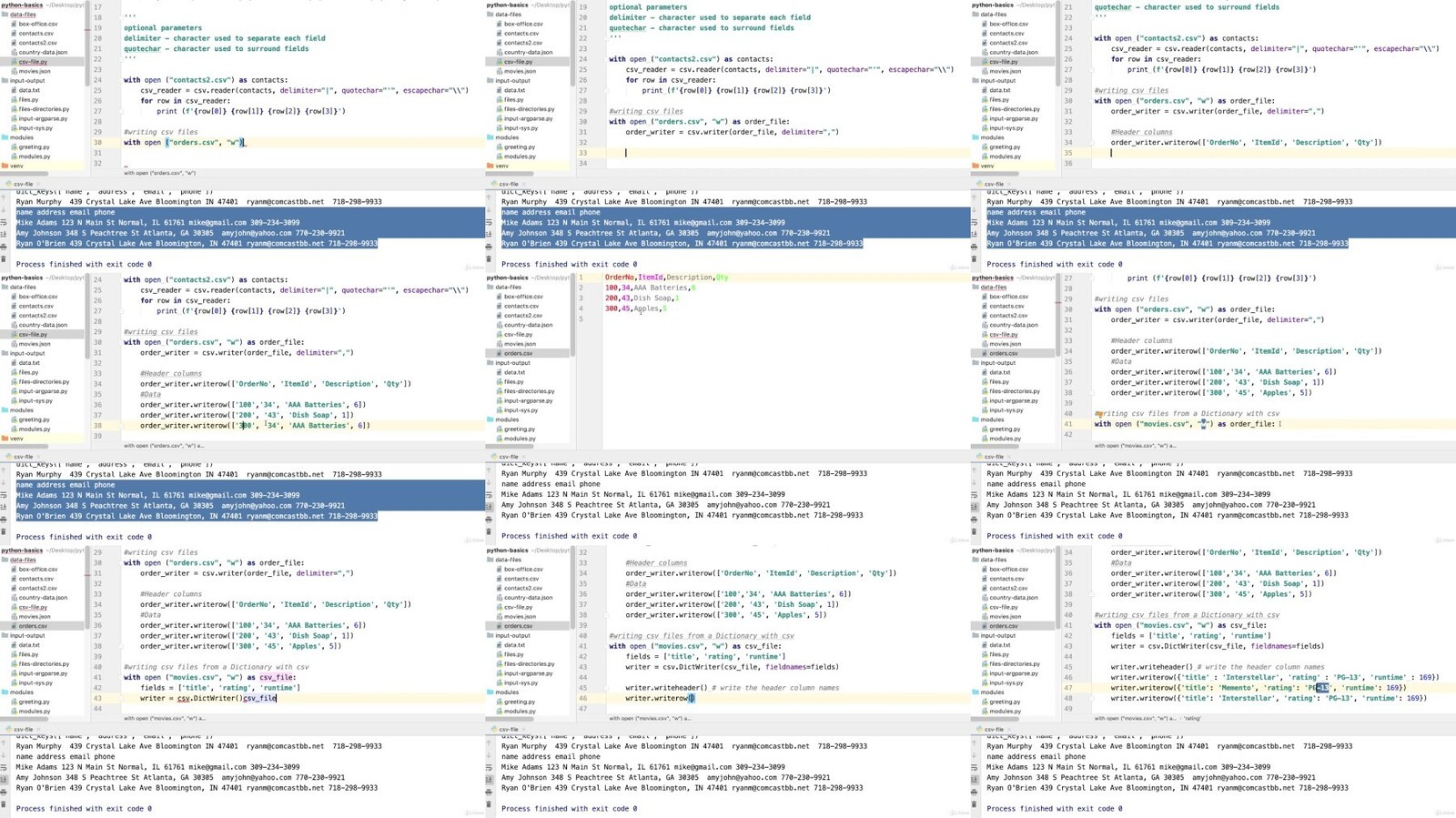Click orders.csv file icon in bottom-middle frame

[x=500, y=626]
